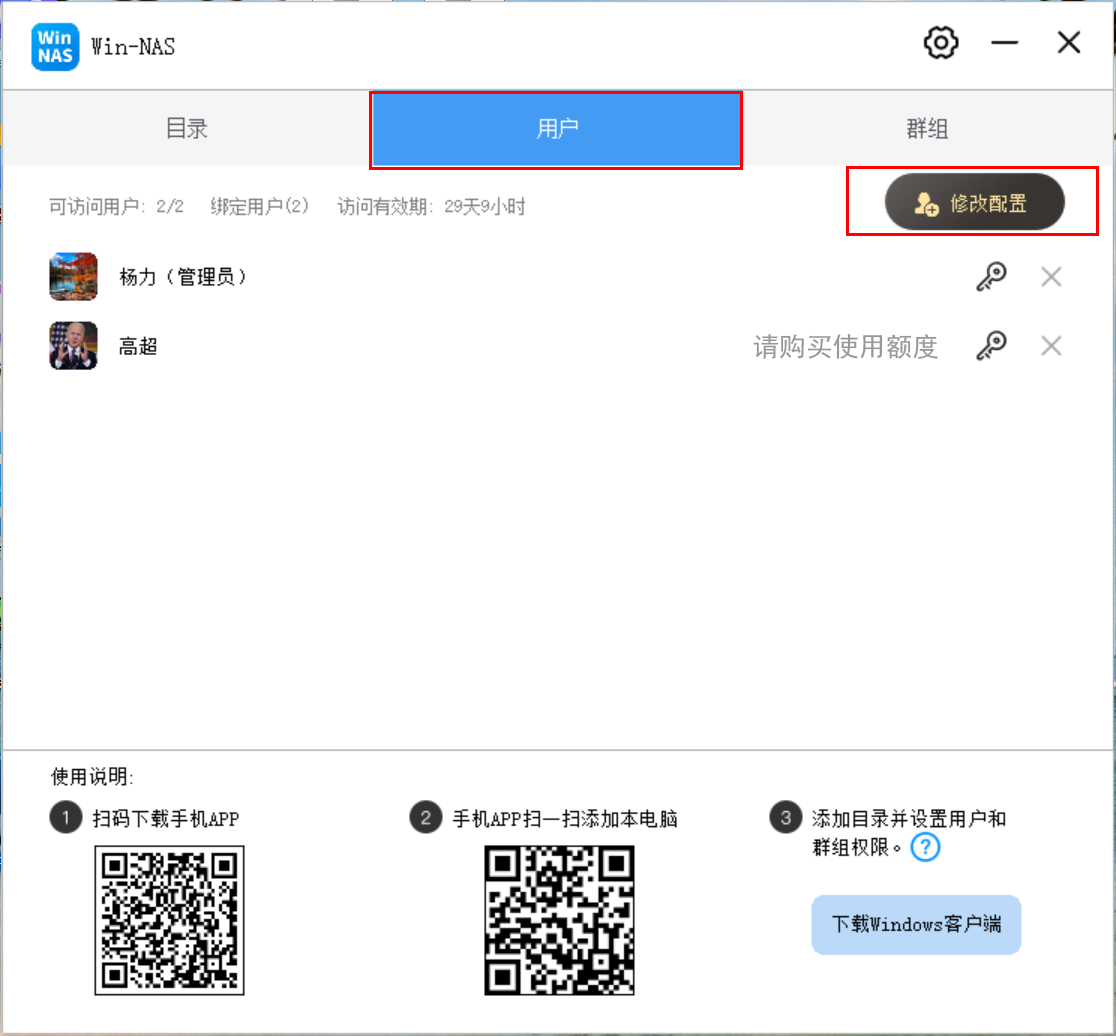
Task: Remove user 杨力 with the X icon
Action: 1051,277
